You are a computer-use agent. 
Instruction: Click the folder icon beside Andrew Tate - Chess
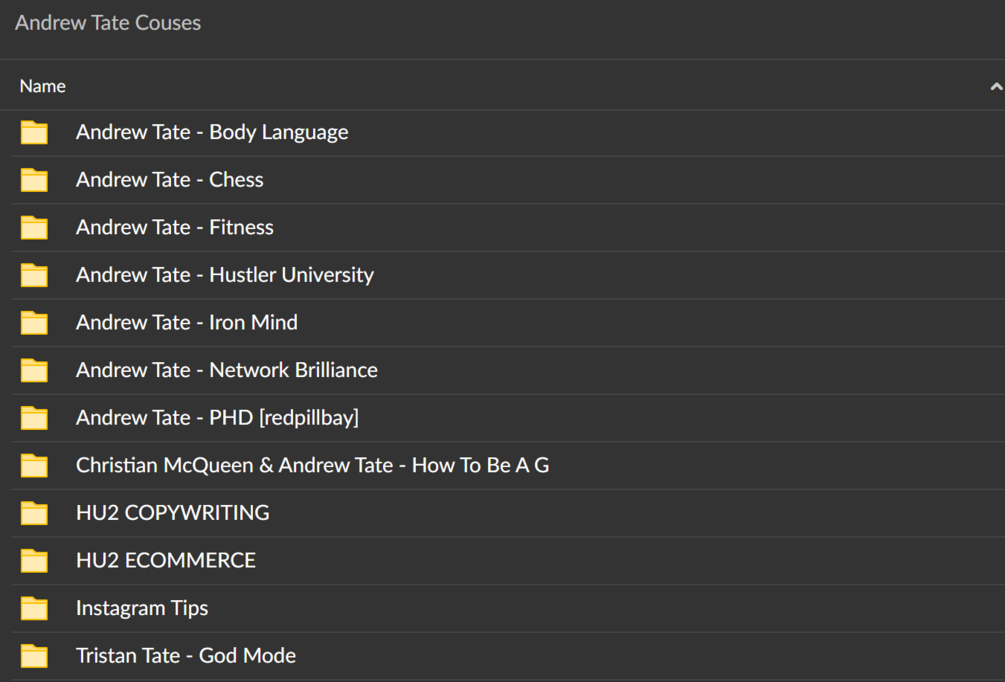point(35,180)
